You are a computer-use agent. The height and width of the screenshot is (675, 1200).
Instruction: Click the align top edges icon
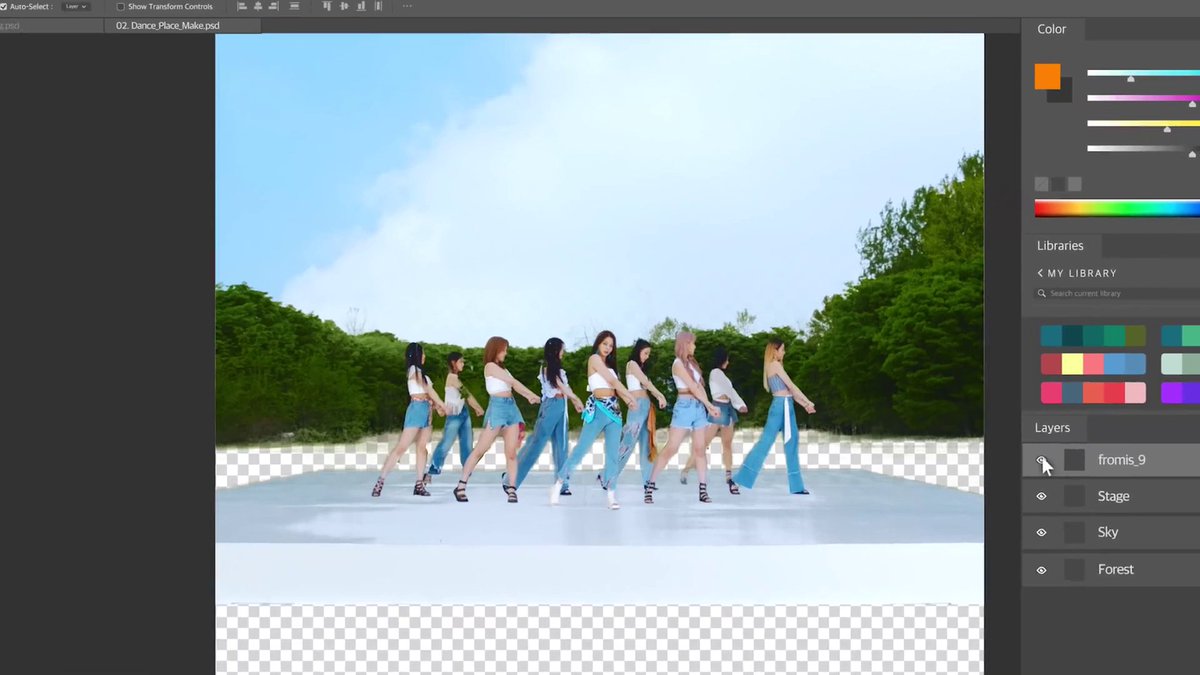(x=327, y=6)
